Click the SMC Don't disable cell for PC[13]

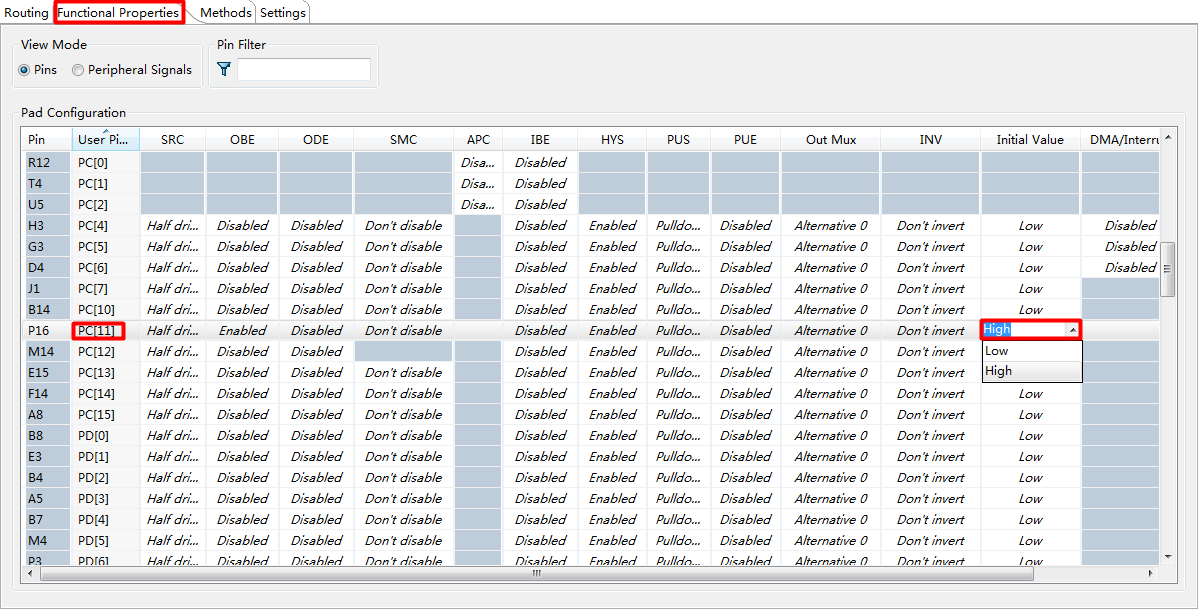pos(403,373)
